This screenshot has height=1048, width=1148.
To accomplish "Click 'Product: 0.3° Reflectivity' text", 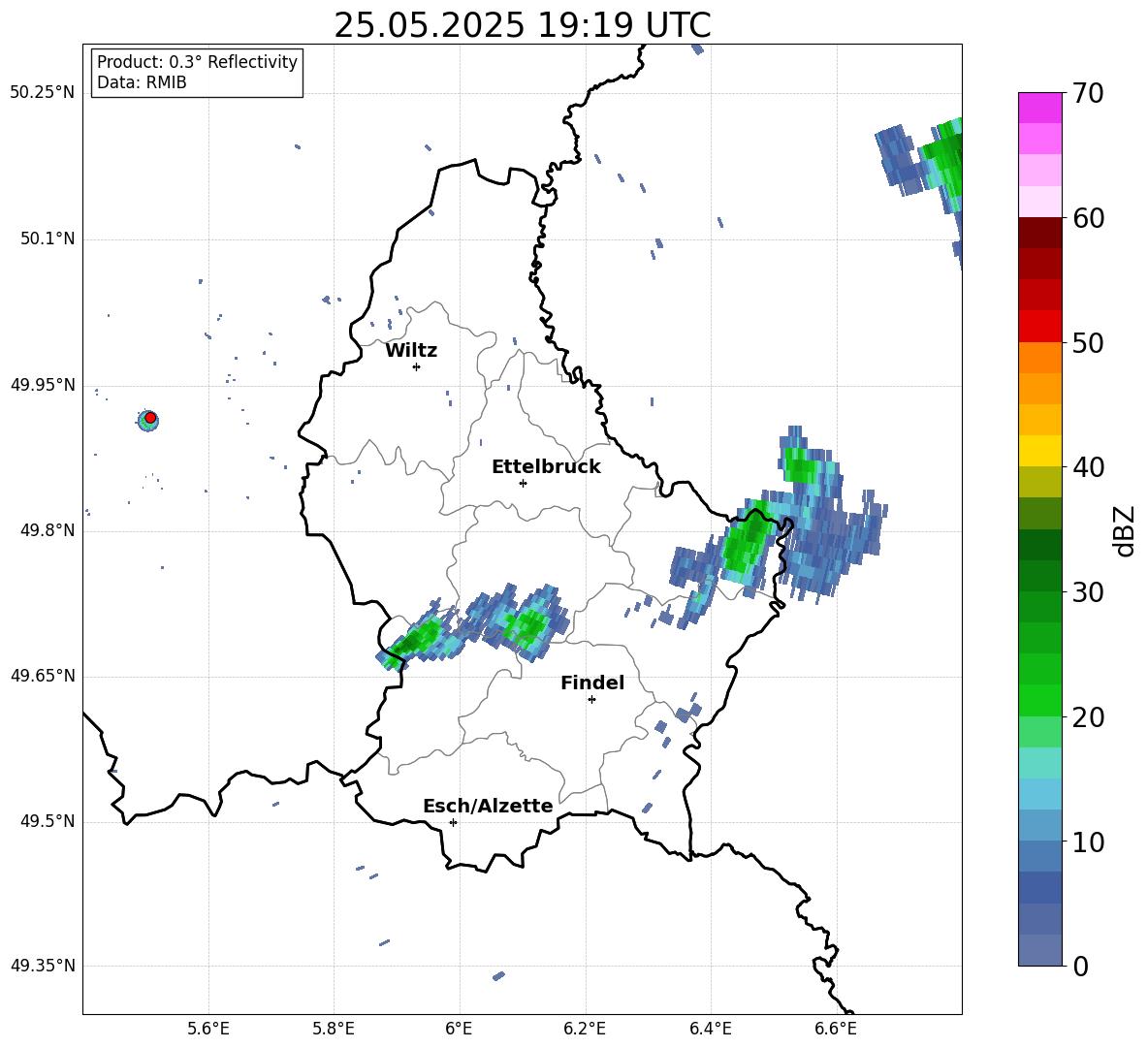I will 197,61.
